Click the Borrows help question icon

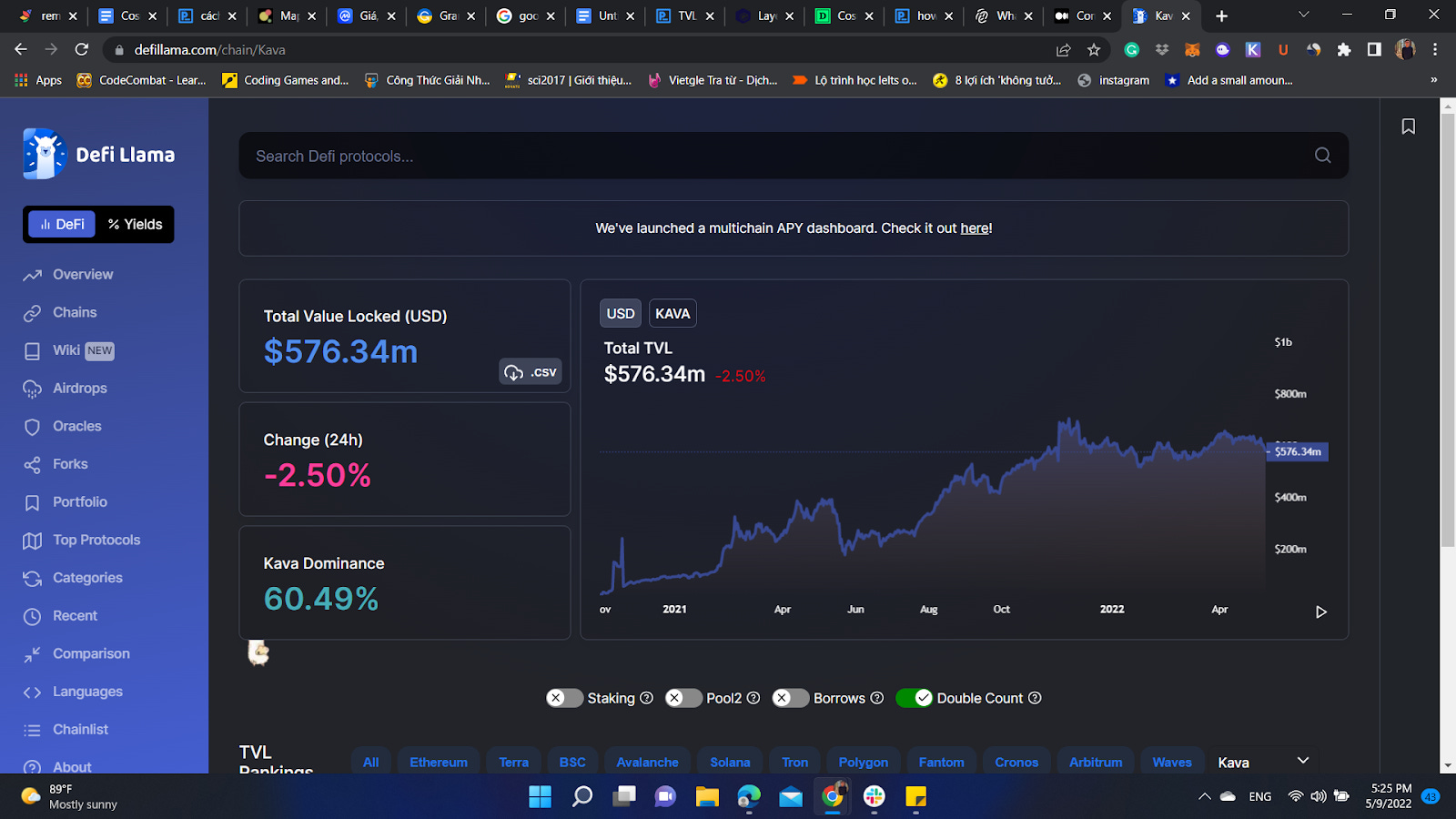(x=877, y=698)
